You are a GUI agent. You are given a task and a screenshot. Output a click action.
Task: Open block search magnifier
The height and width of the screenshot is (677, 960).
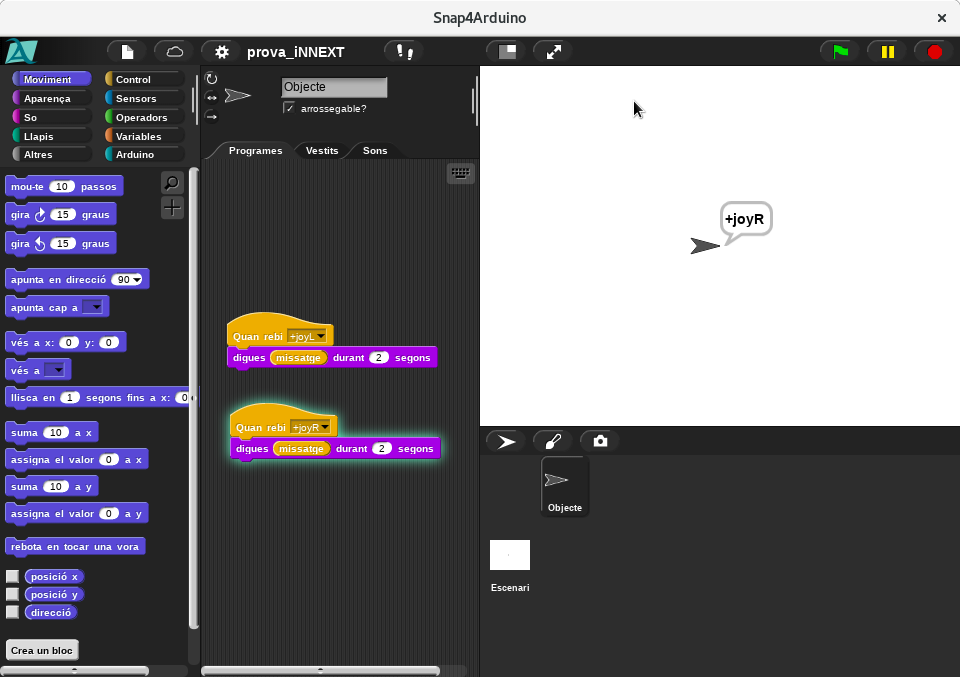pos(172,182)
